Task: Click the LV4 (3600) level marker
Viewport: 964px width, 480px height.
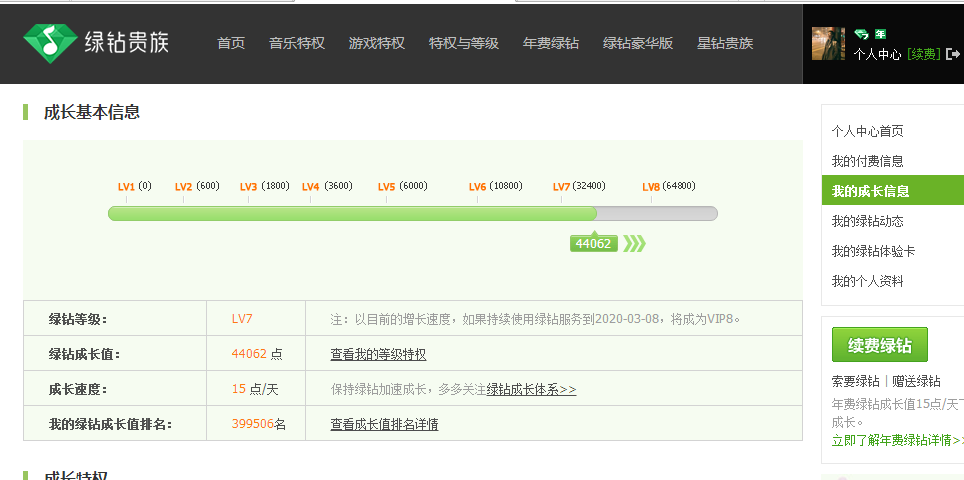Action: tap(327, 186)
